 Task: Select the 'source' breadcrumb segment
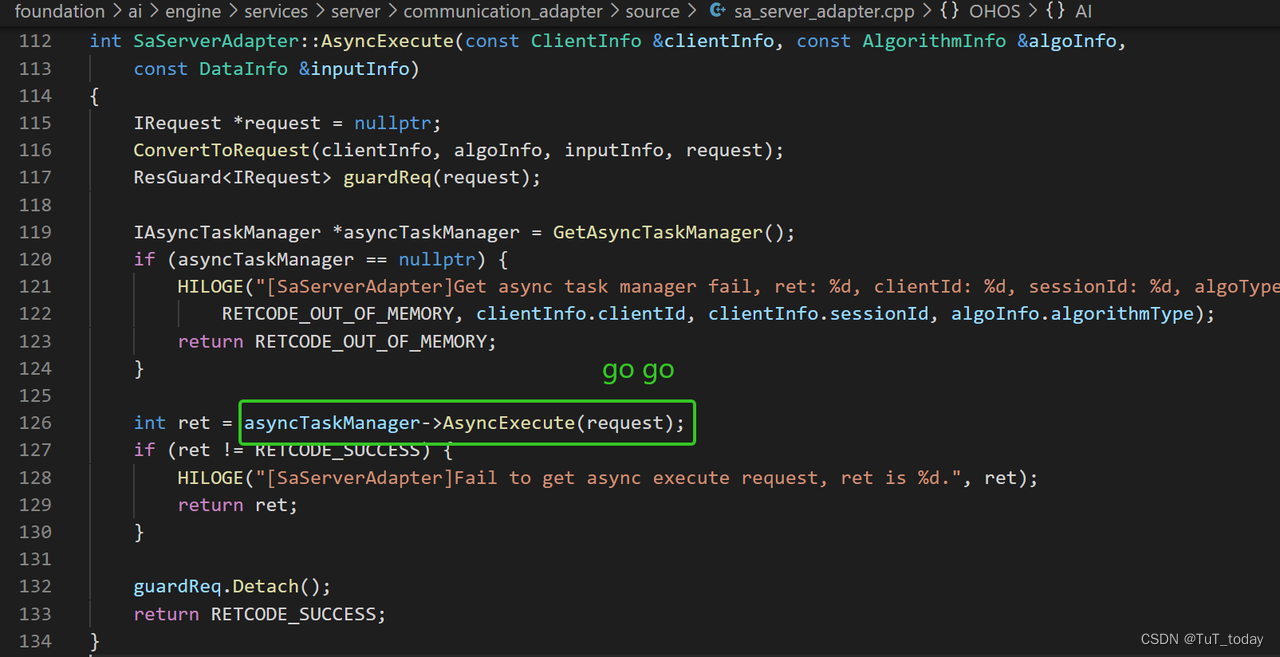[652, 12]
